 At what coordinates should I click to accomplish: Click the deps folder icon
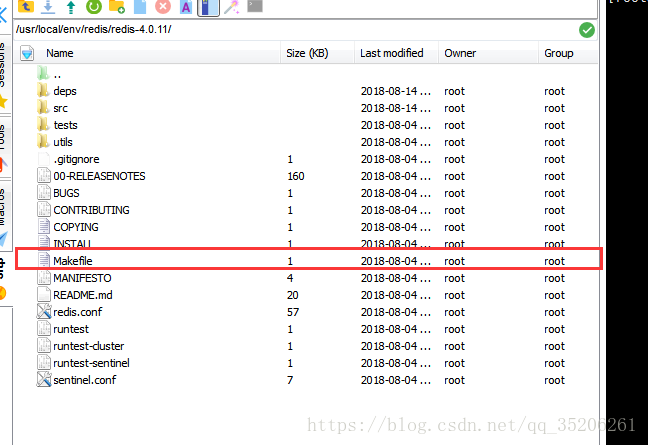click(x=43, y=90)
